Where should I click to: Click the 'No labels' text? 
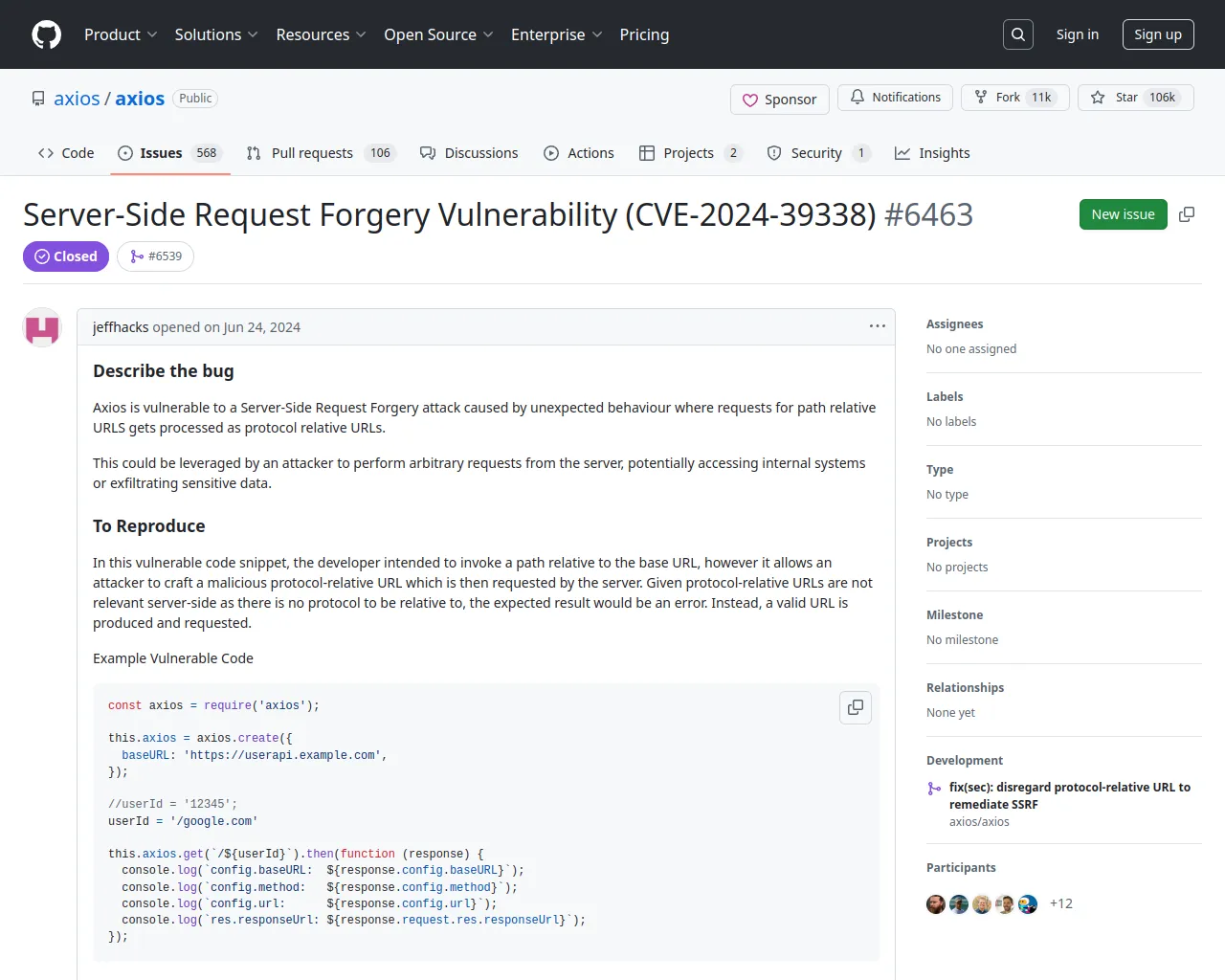pyautogui.click(x=951, y=422)
